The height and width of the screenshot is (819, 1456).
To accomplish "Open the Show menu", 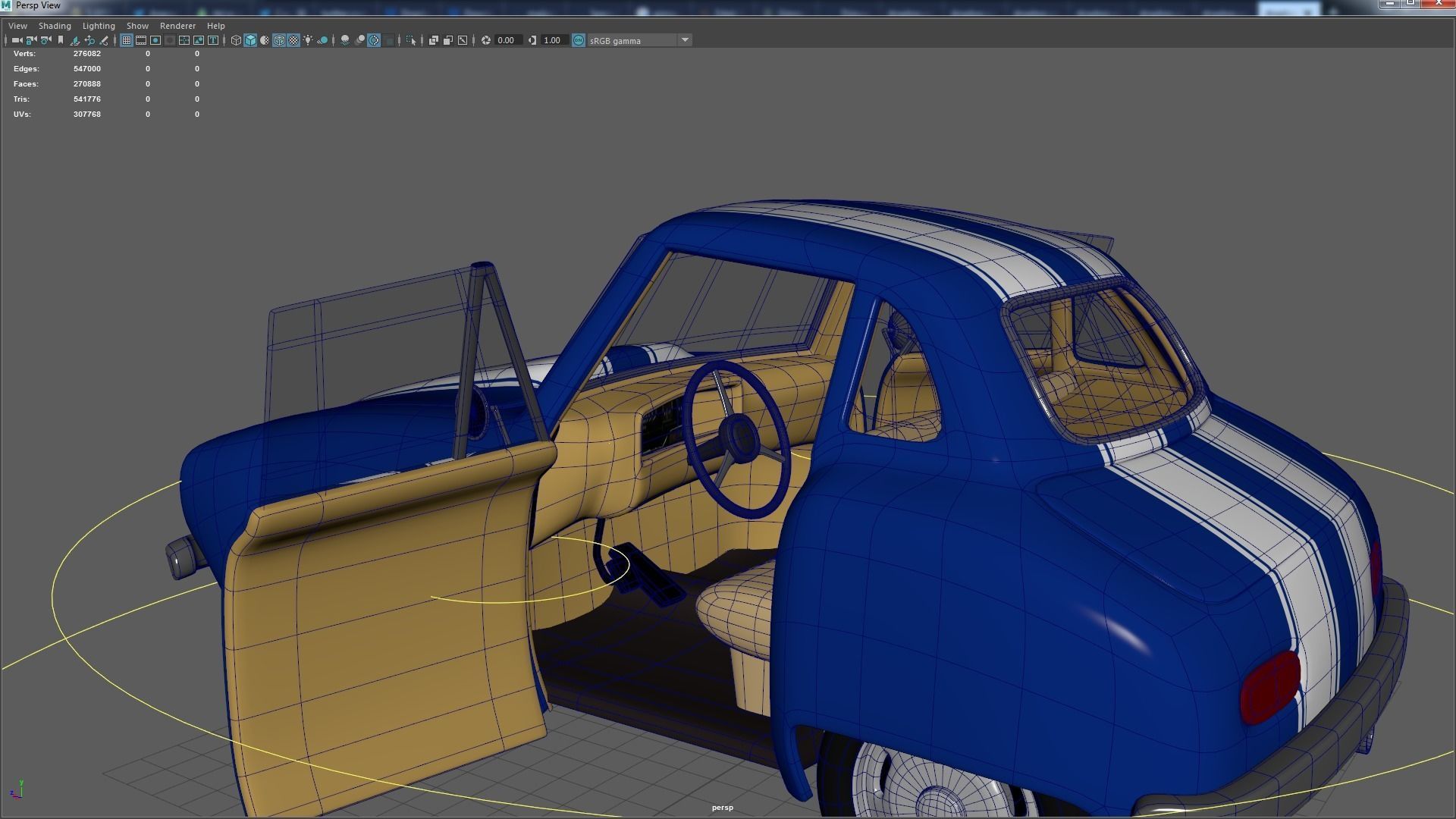I will pos(137,26).
